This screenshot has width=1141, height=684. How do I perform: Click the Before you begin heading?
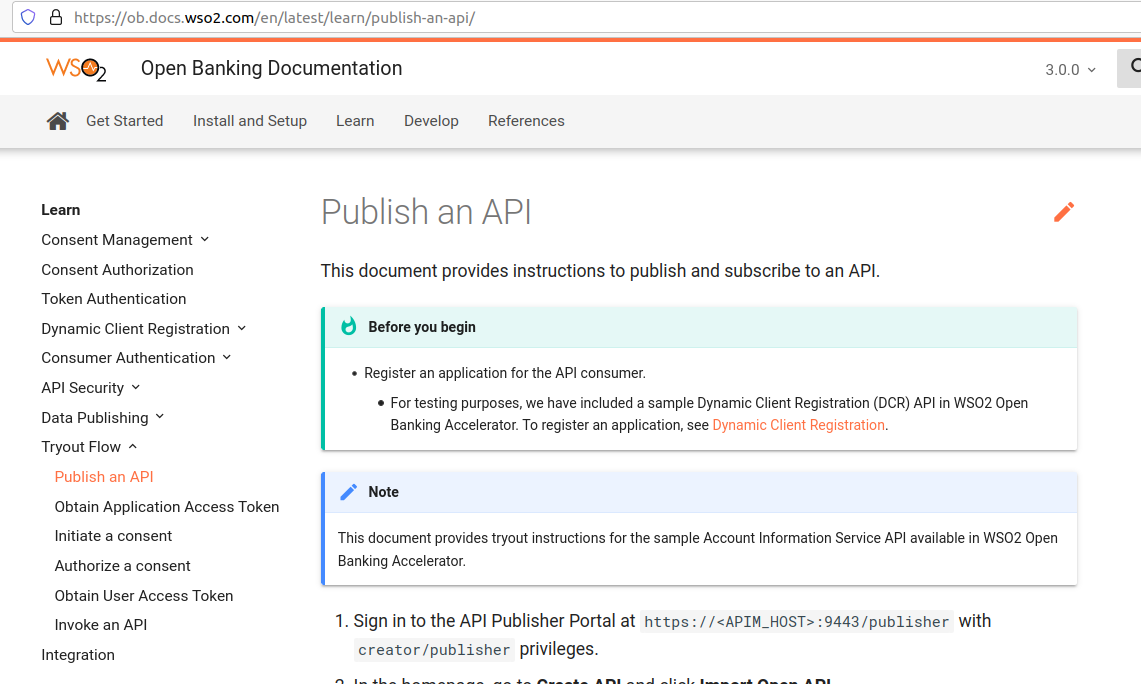coord(422,327)
